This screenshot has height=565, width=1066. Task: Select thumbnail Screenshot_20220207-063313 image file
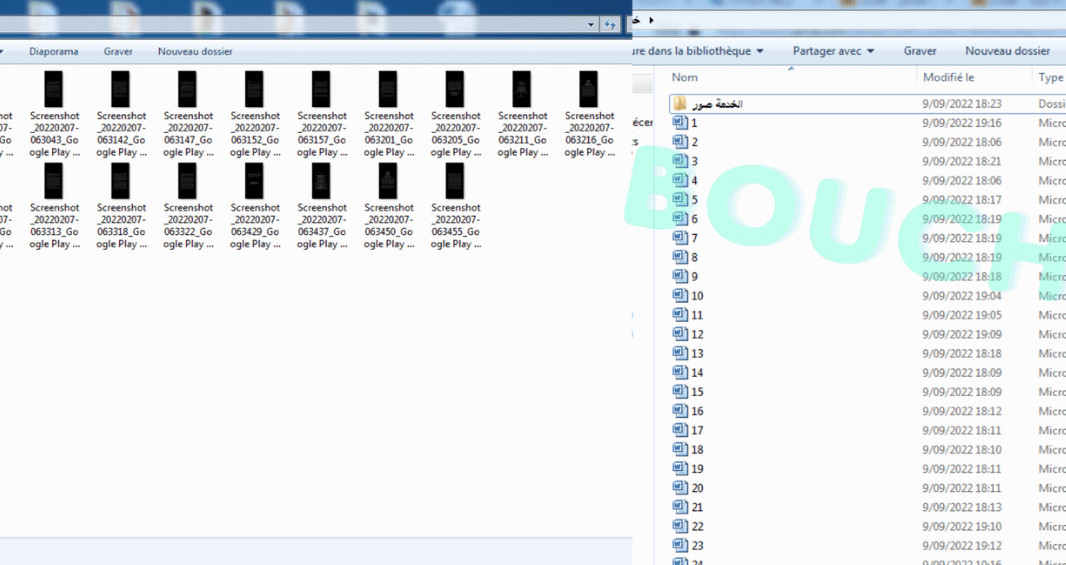tap(54, 181)
